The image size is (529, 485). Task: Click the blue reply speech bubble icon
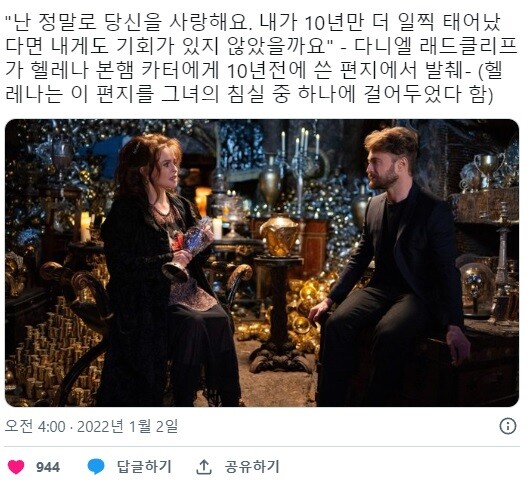pos(96,467)
